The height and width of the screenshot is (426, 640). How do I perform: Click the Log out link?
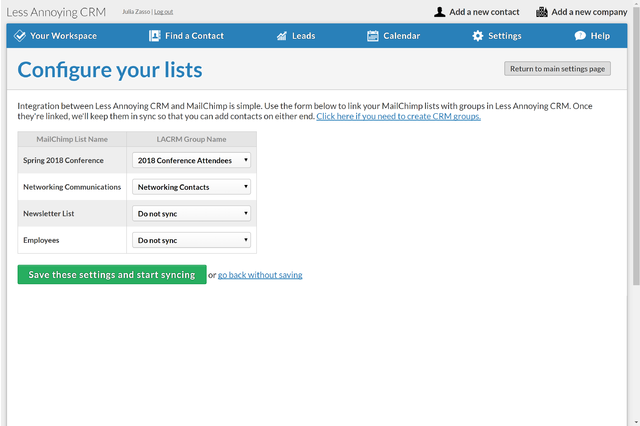pyautogui.click(x=164, y=12)
